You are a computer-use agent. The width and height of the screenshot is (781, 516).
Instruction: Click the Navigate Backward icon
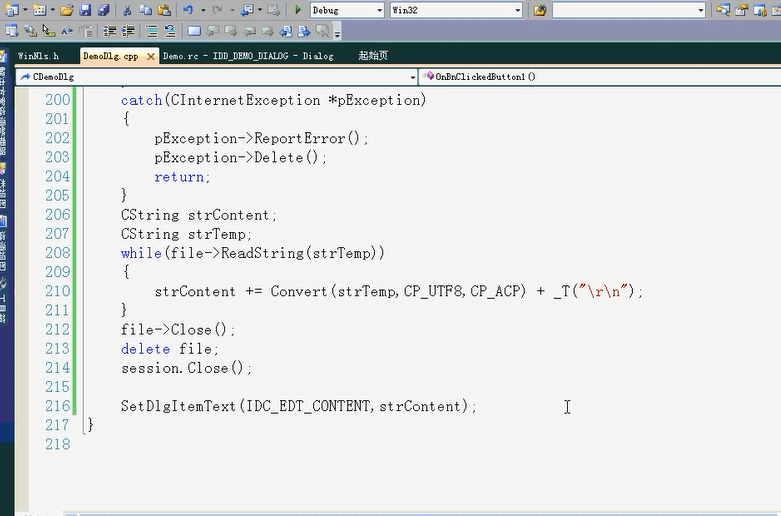[x=247, y=10]
